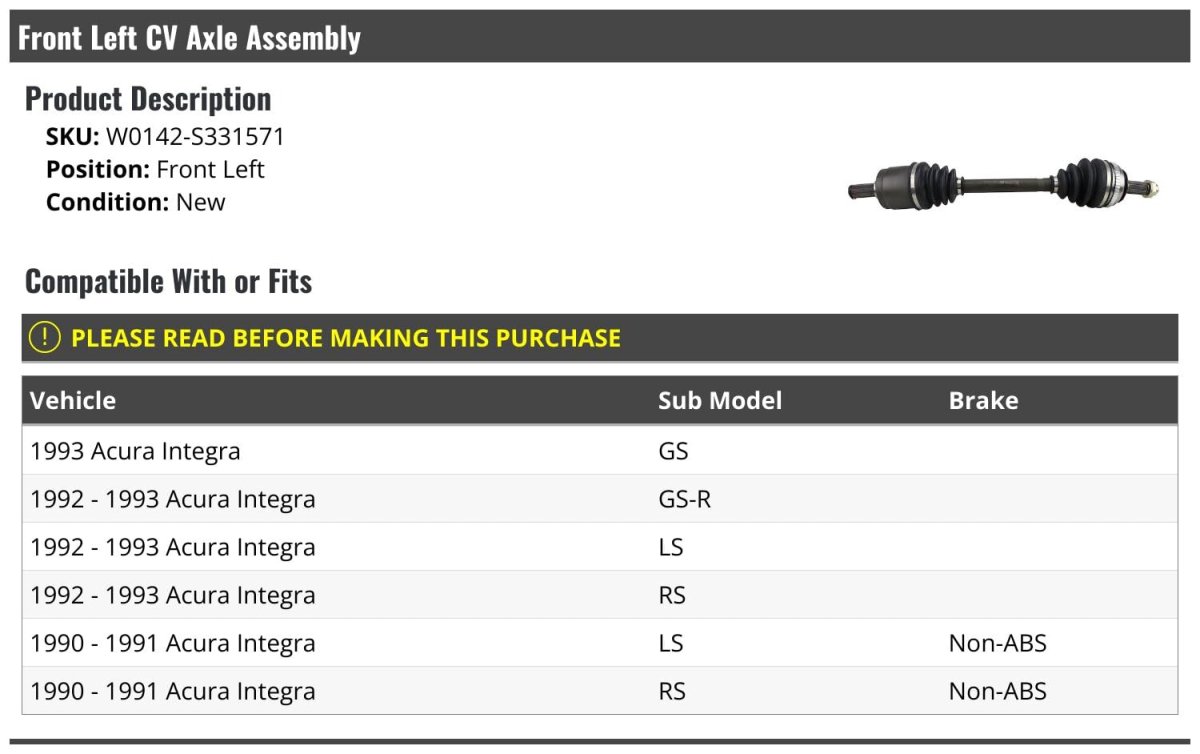
Task: Click Non-ABS in the 1990 - 1991 LS row
Action: click(997, 643)
